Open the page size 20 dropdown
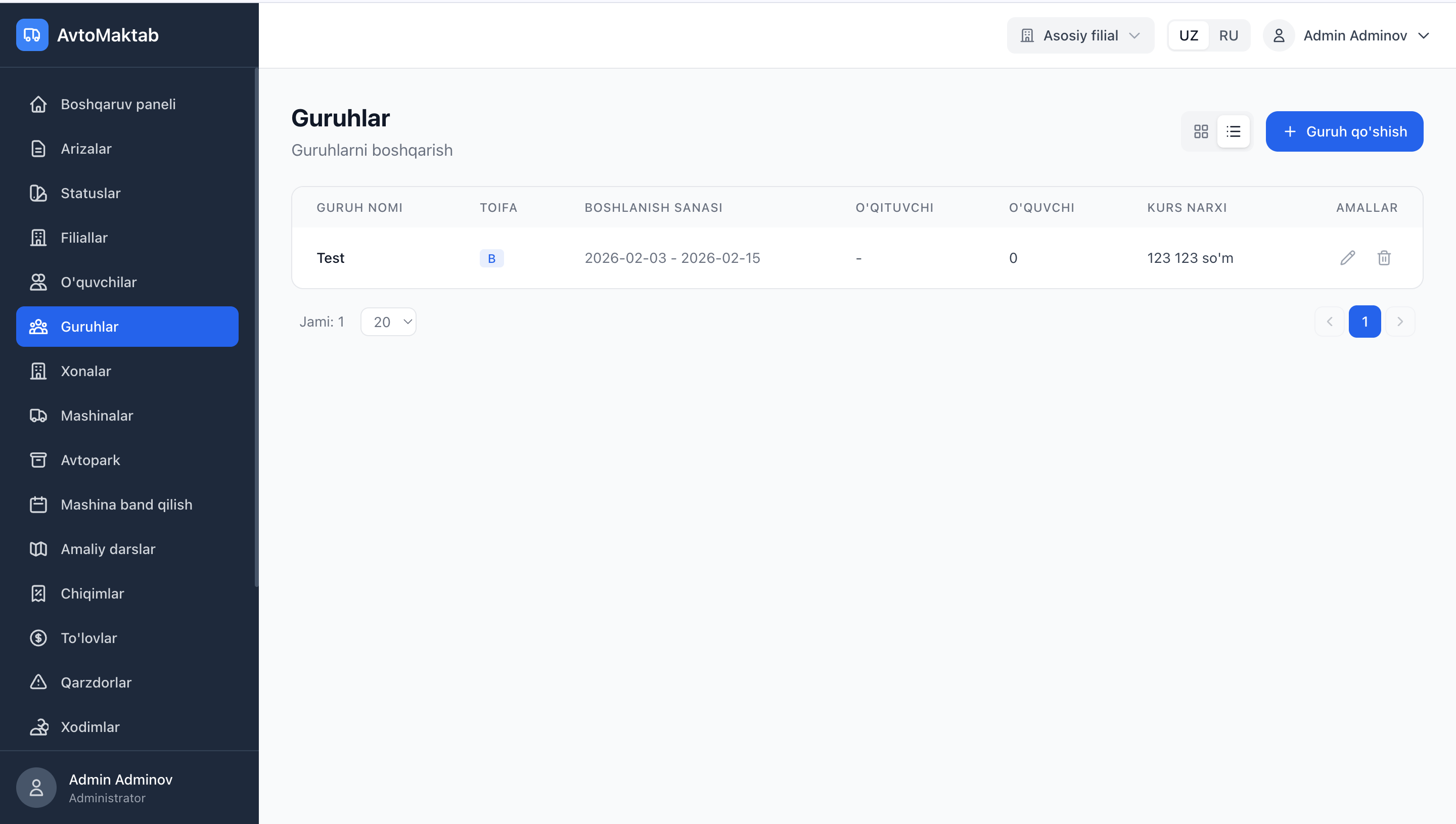This screenshot has width=1456, height=824. (x=389, y=322)
